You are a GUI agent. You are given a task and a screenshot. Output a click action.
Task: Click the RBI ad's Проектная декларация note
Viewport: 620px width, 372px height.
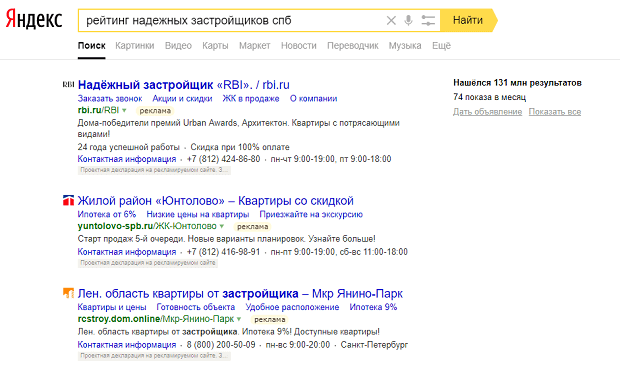tap(154, 170)
